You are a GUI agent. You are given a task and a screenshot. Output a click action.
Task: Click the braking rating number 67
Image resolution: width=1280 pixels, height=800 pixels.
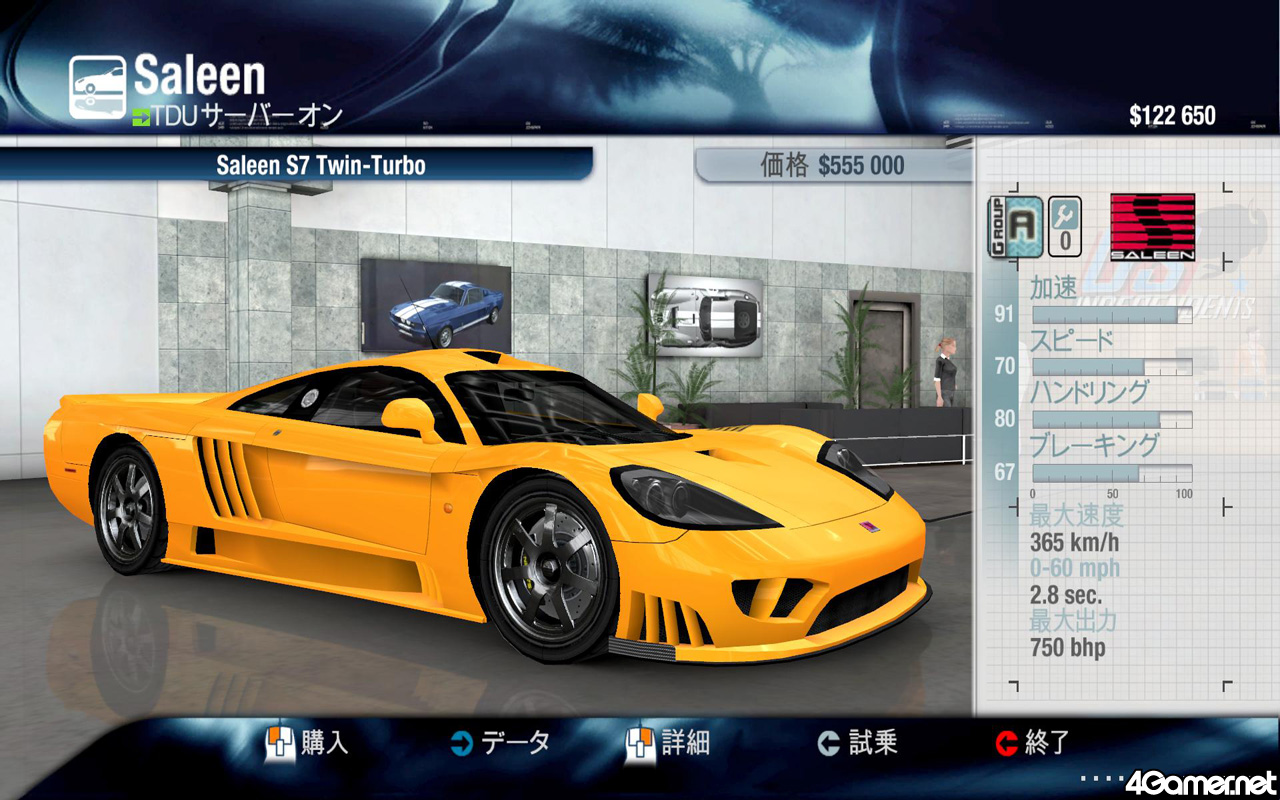click(1004, 472)
